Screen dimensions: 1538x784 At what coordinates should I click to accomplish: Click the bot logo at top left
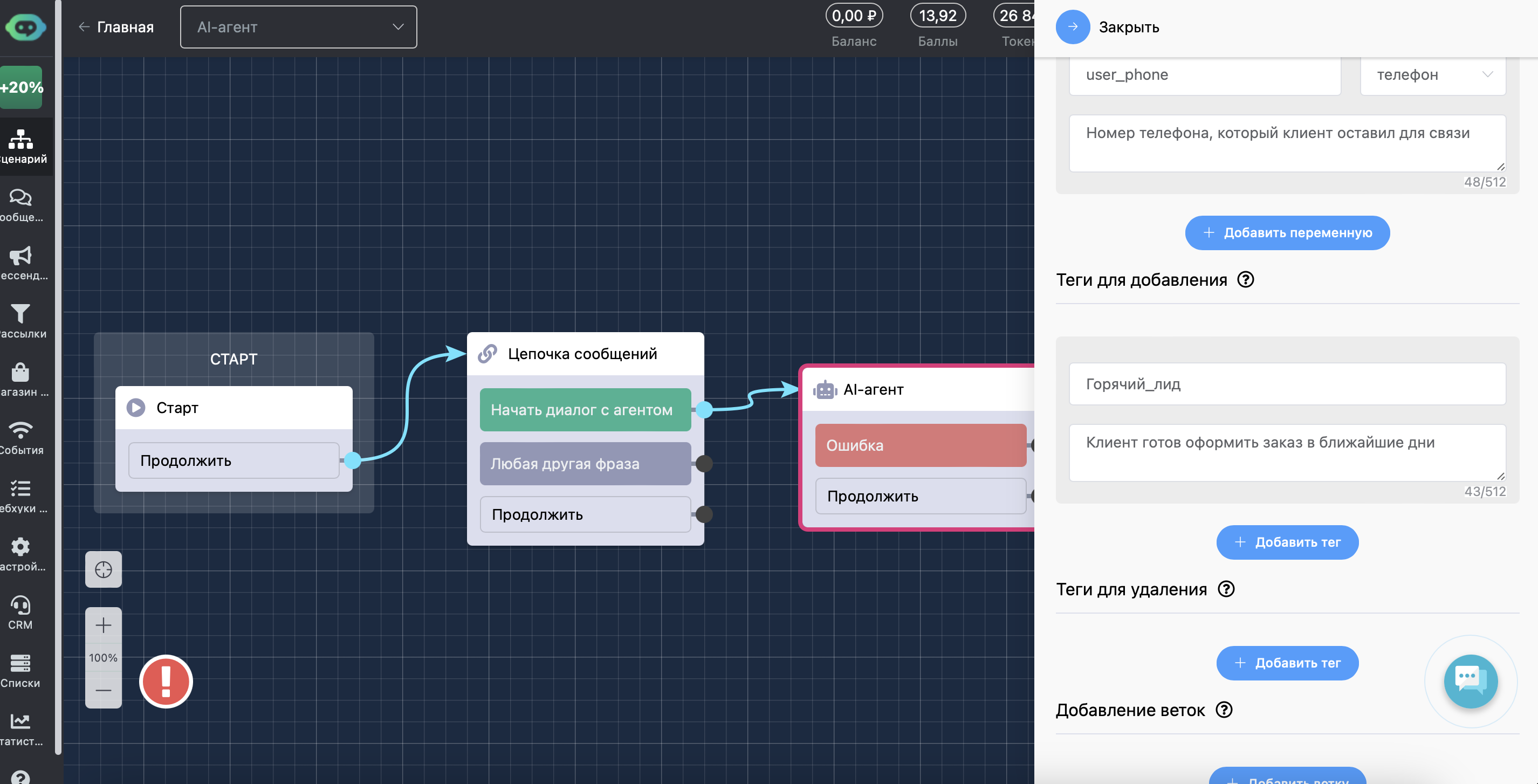coord(25,27)
